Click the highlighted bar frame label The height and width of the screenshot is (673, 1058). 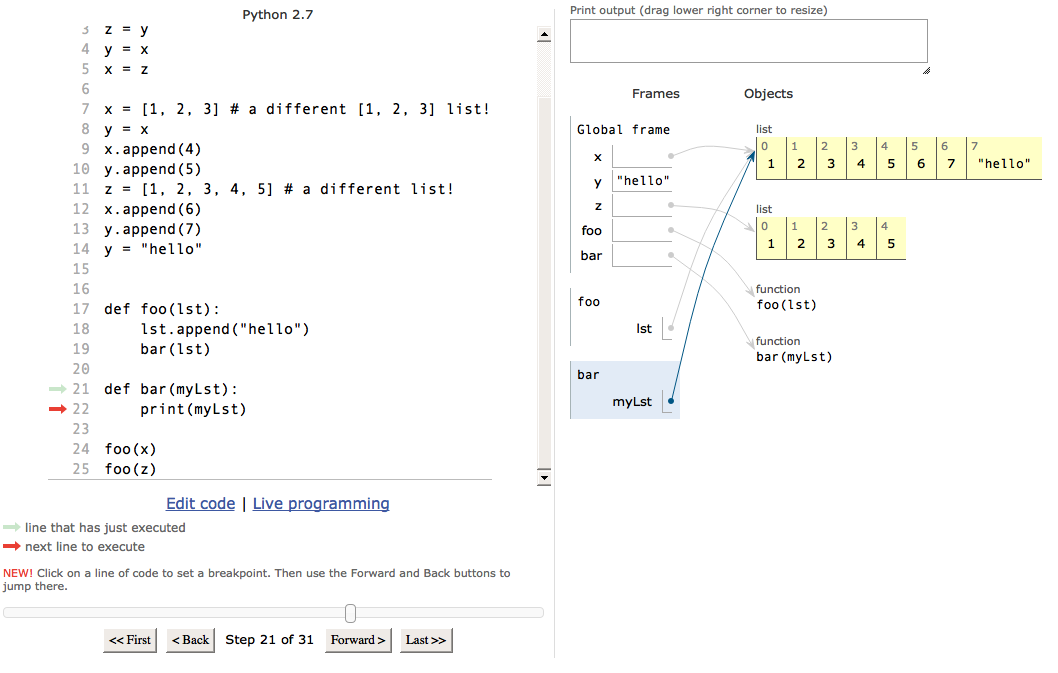pyautogui.click(x=588, y=375)
